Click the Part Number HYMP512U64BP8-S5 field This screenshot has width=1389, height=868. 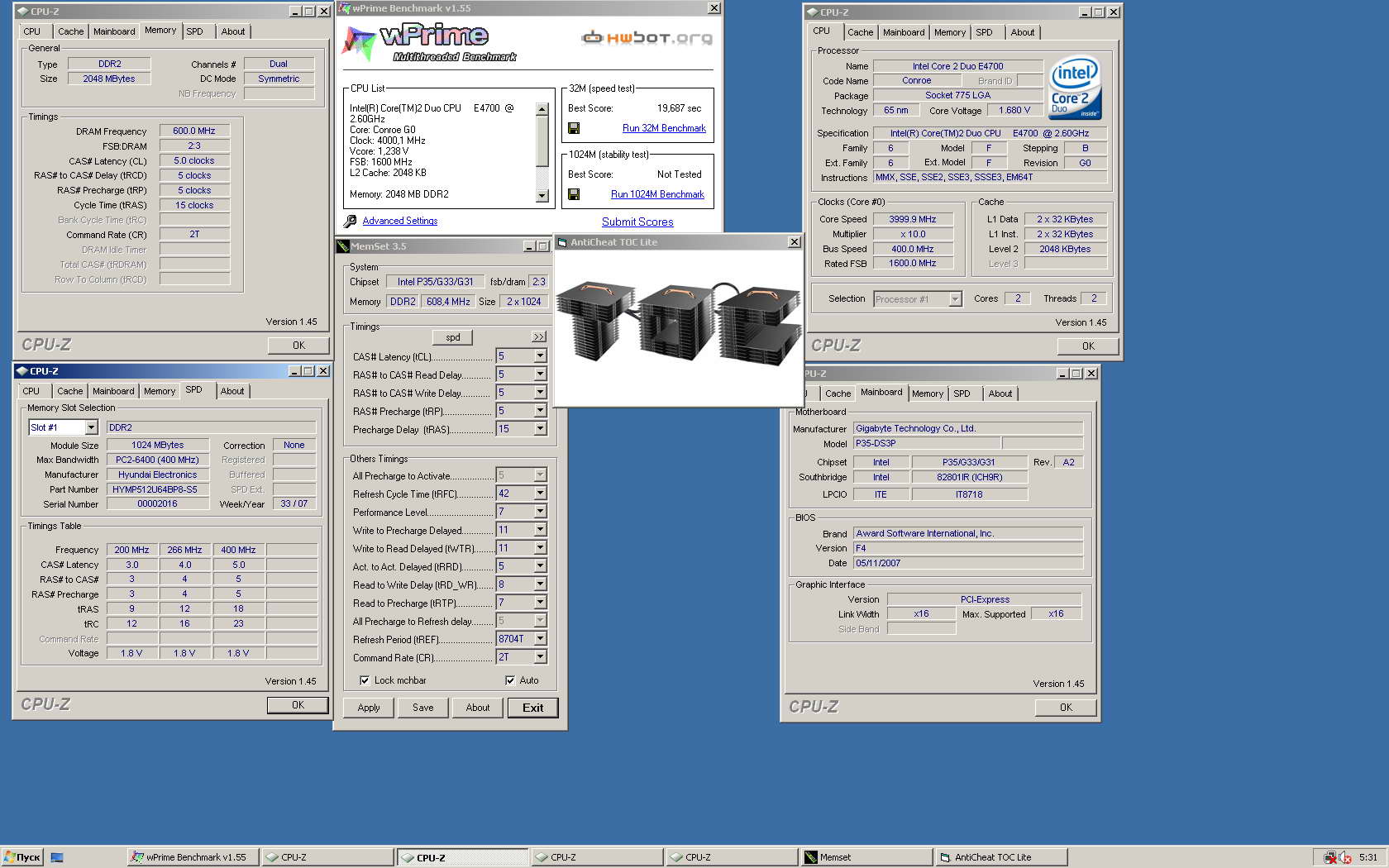point(157,489)
